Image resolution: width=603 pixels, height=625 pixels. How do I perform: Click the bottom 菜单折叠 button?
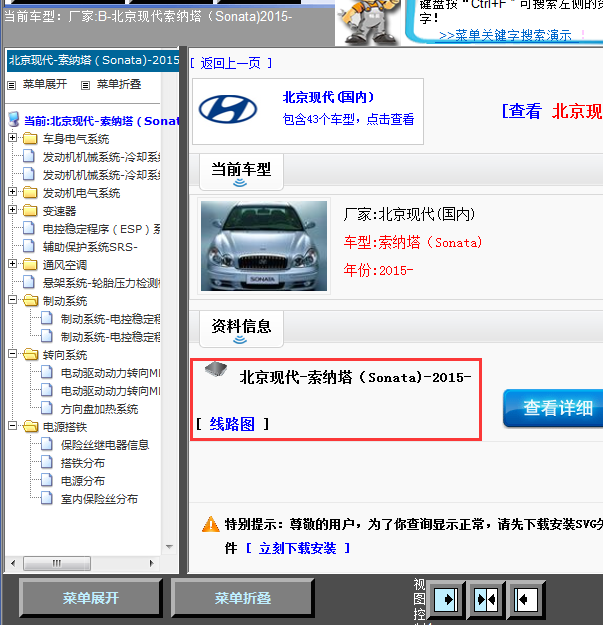pyautogui.click(x=243, y=598)
